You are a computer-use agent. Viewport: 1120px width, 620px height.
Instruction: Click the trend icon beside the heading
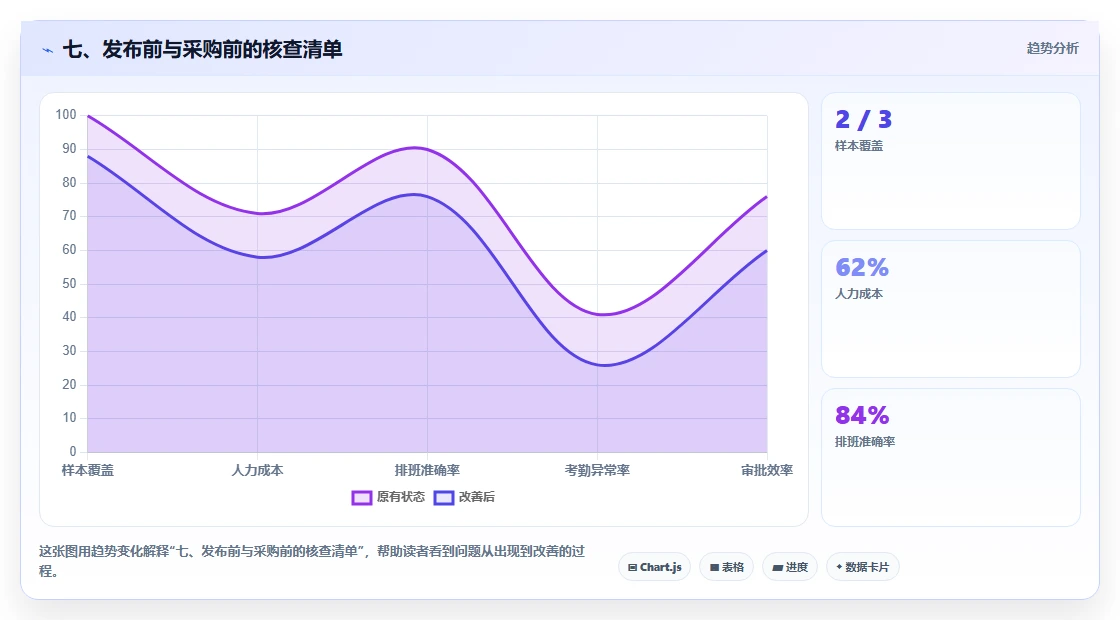(47, 50)
